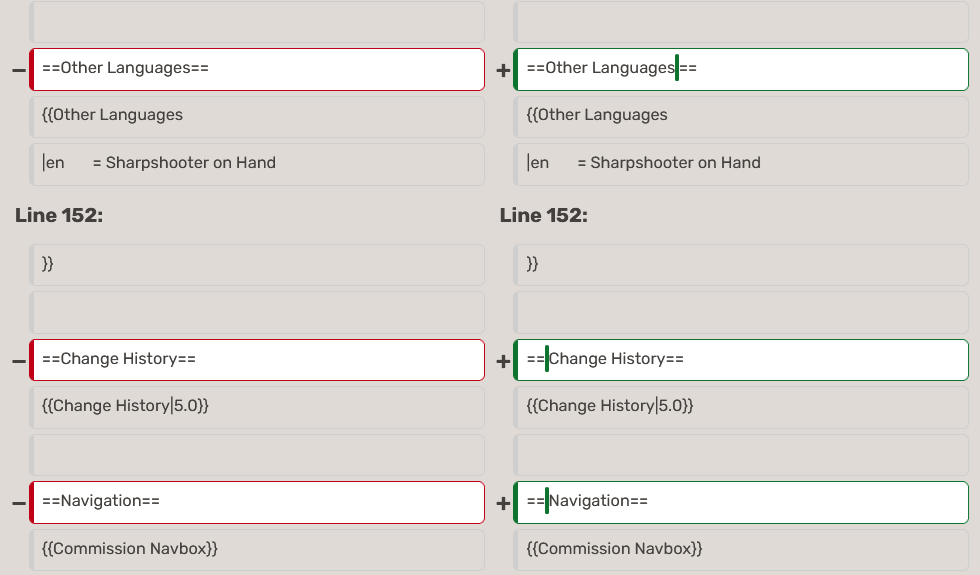Click the minus marker beside deleted Navigation line
This screenshot has height=575, width=980.
[x=19, y=503]
